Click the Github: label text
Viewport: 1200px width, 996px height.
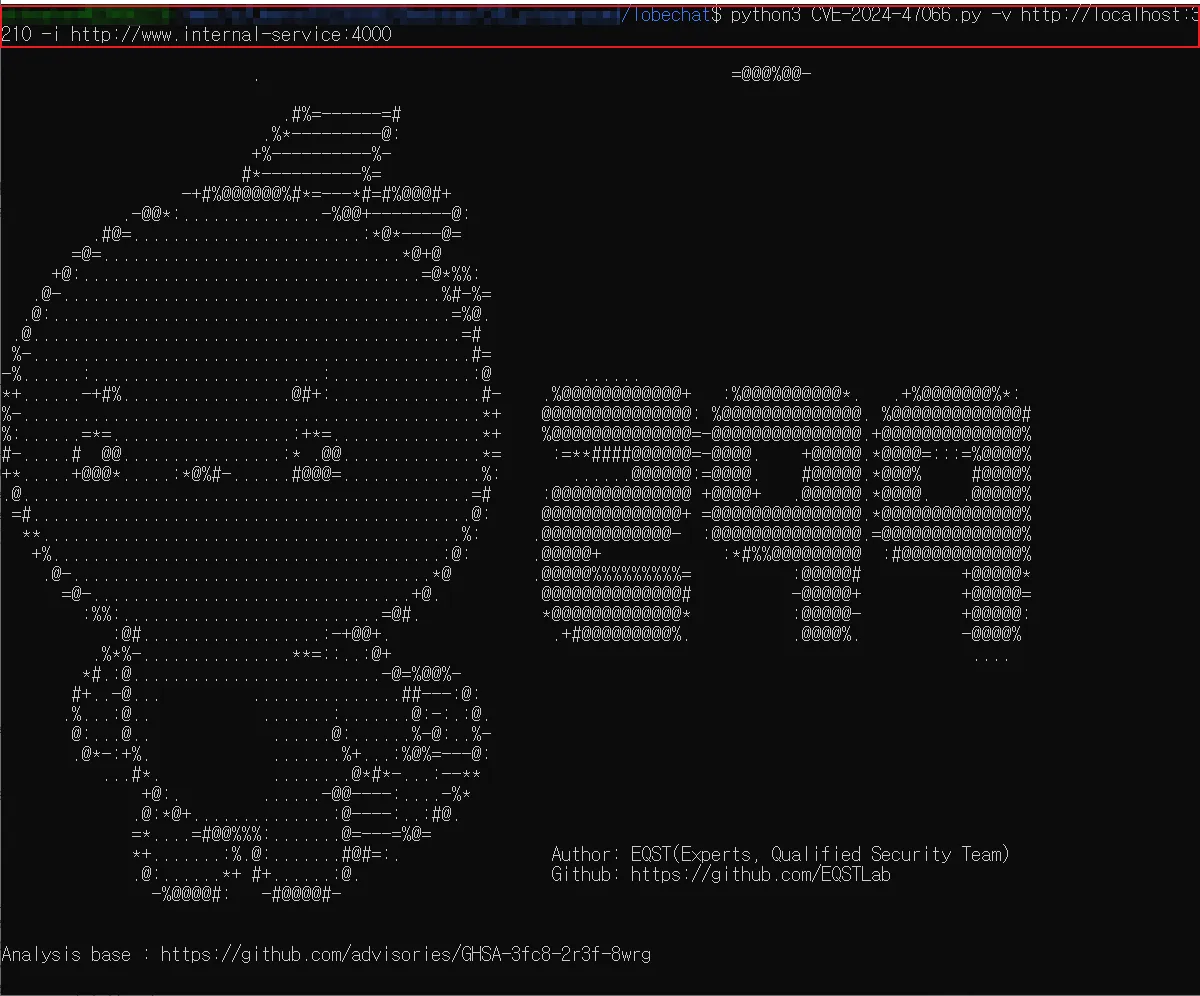pos(585,874)
